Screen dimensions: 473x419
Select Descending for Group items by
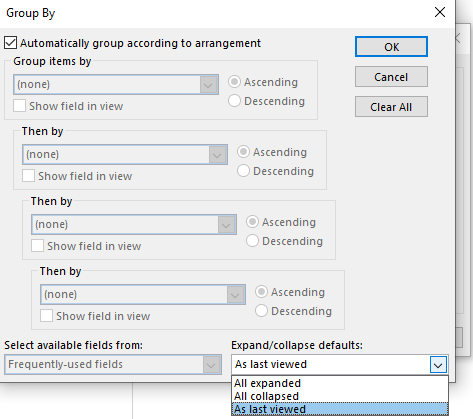pyautogui.click(x=234, y=101)
